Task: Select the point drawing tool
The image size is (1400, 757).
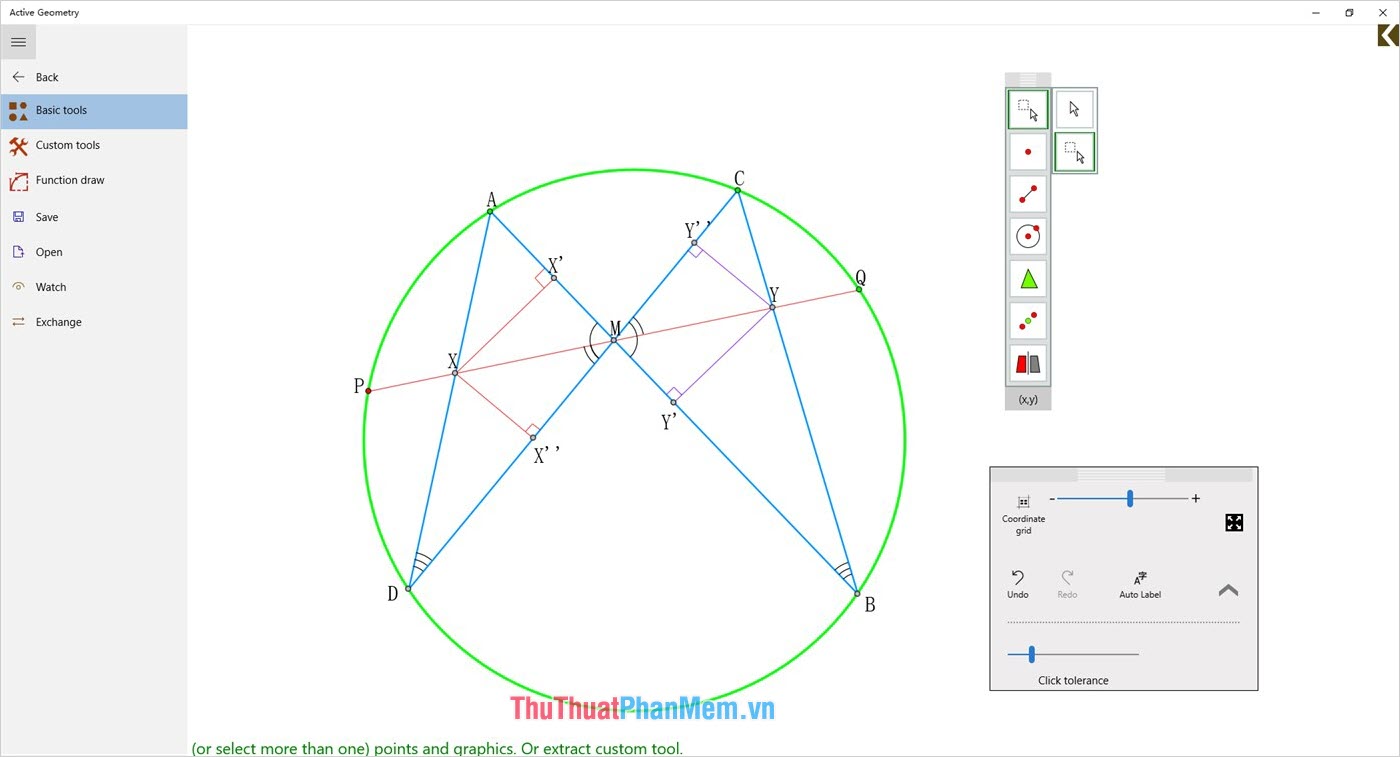Action: point(1028,152)
